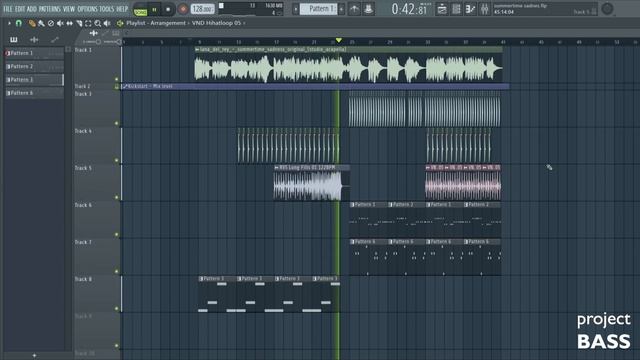The image size is (640, 360).
Task: Select the Zoom magnifier tool
Action: click(x=98, y=23)
